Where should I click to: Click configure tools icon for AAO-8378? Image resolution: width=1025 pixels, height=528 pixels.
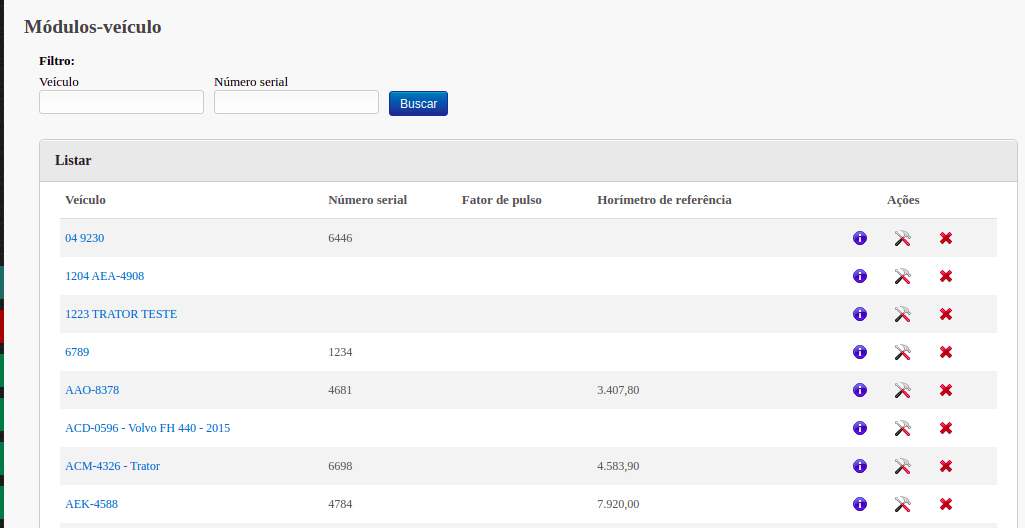pos(902,390)
